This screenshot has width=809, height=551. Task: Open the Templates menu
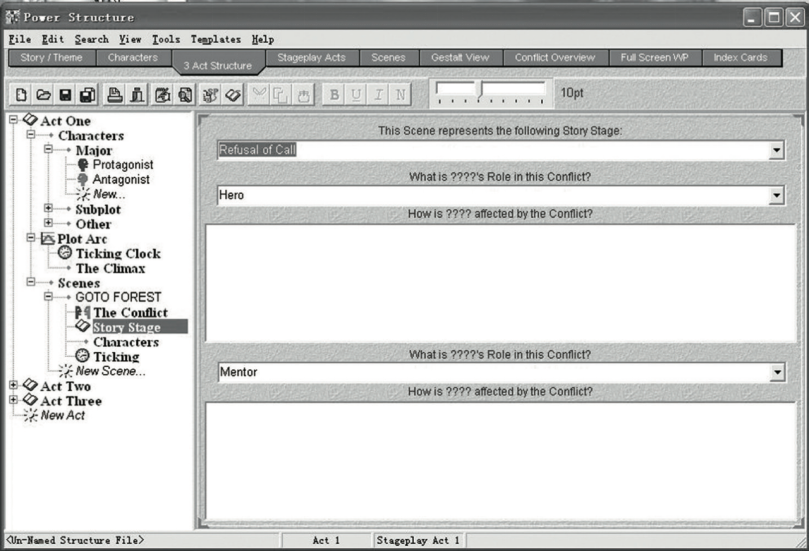coord(216,39)
